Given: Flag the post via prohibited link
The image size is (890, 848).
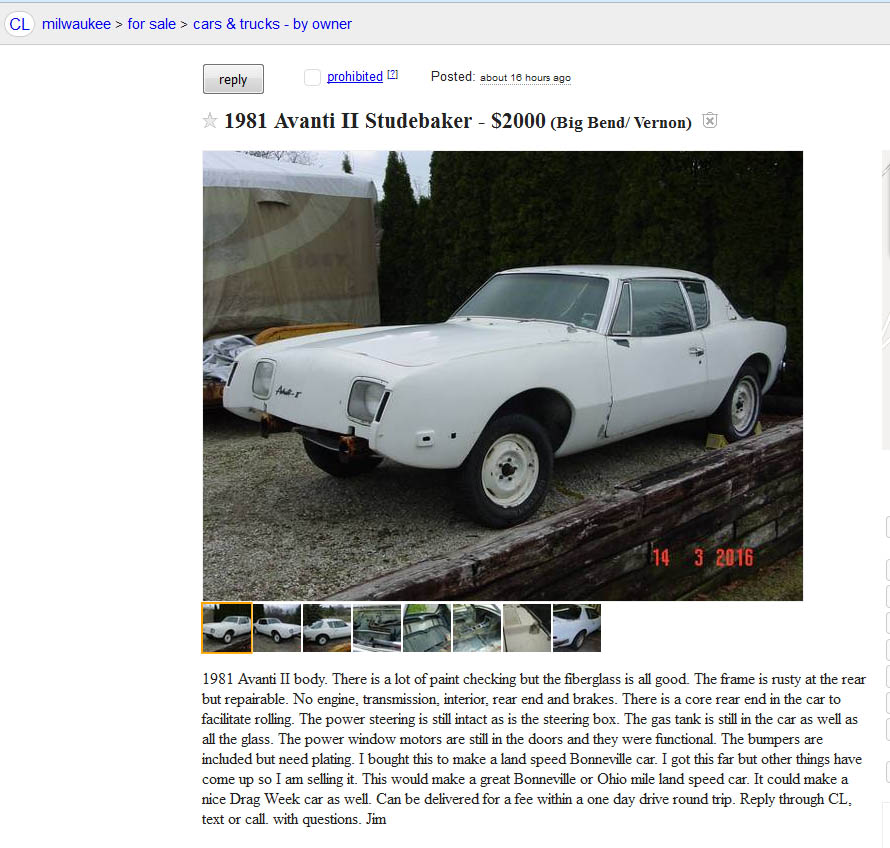Looking at the screenshot, I should pos(355,77).
